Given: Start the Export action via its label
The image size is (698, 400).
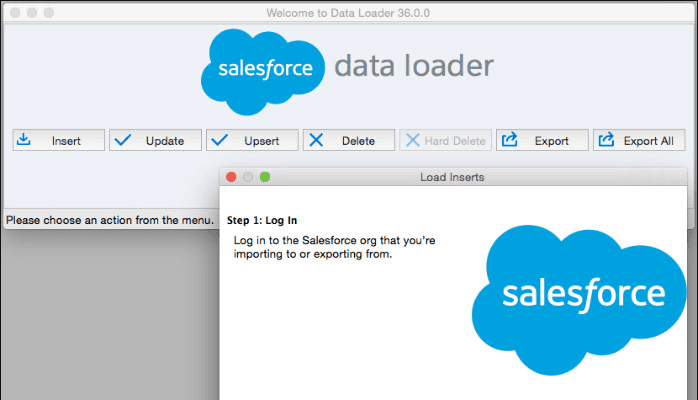Looking at the screenshot, I should coord(552,141).
